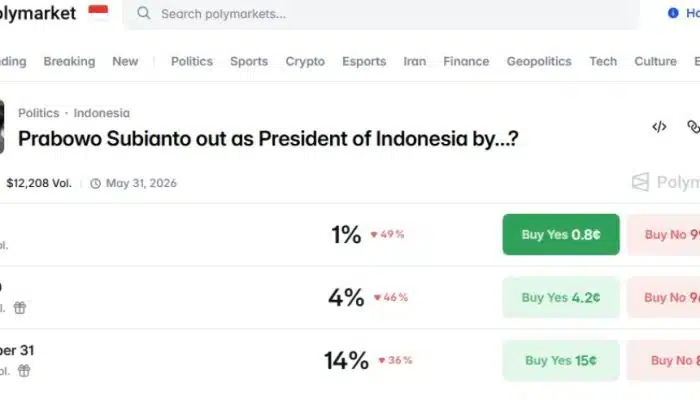Select the Breaking tab
Viewport: 700px width, 400px height.
(x=69, y=61)
